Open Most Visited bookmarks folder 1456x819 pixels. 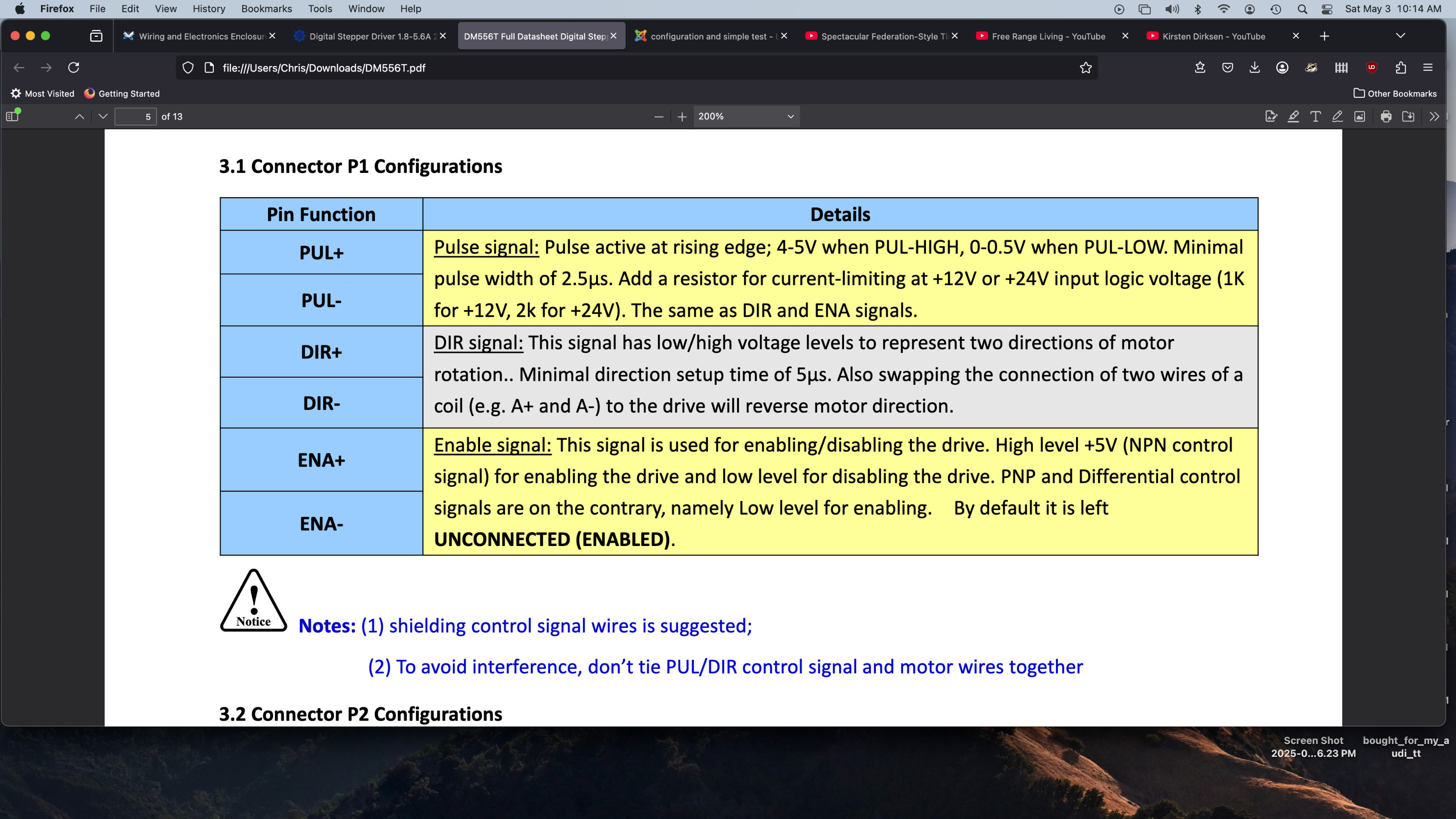[42, 94]
